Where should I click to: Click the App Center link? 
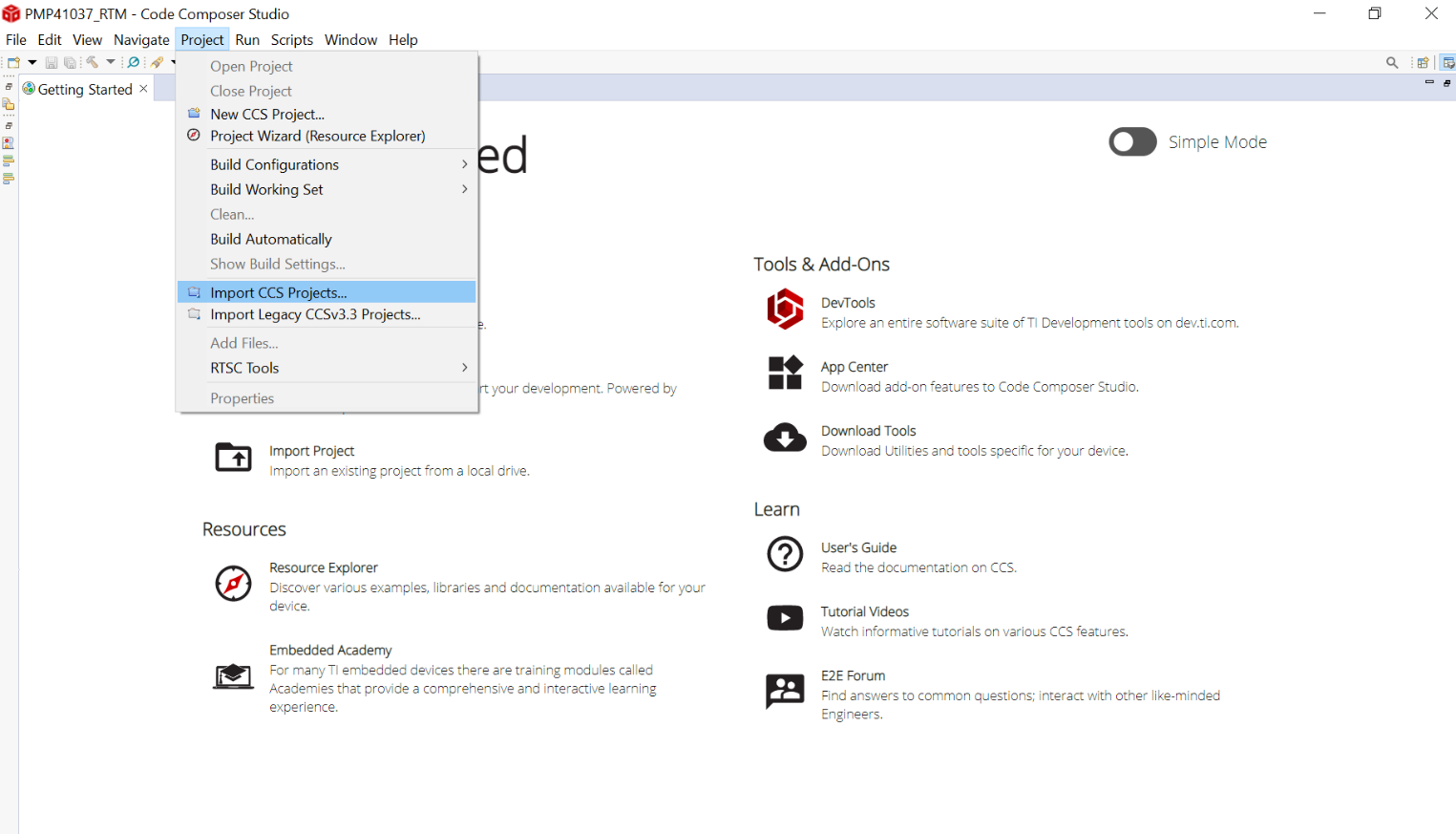pyautogui.click(x=855, y=367)
